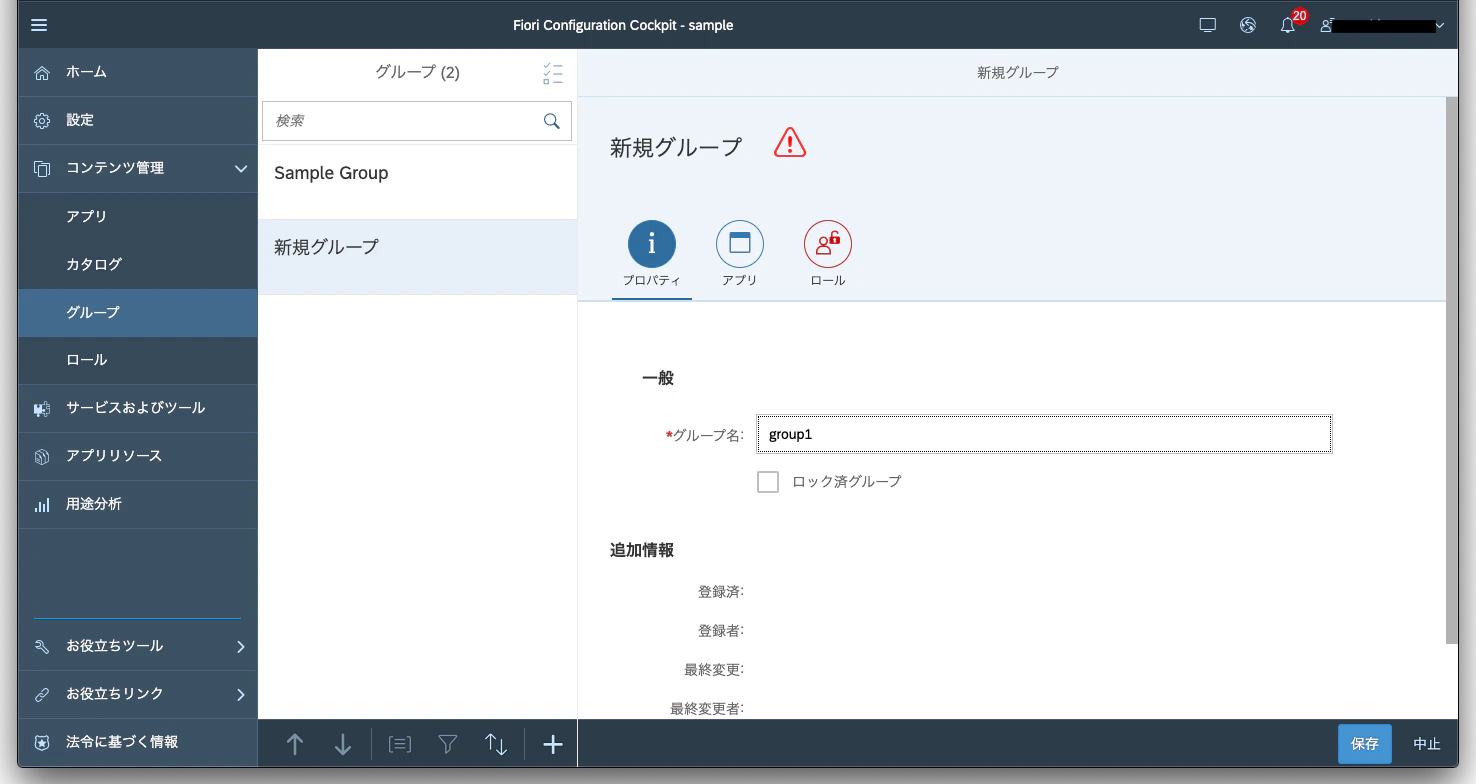1476x784 pixels.
Task: Switch to the プロパティ tab
Action: coord(652,255)
